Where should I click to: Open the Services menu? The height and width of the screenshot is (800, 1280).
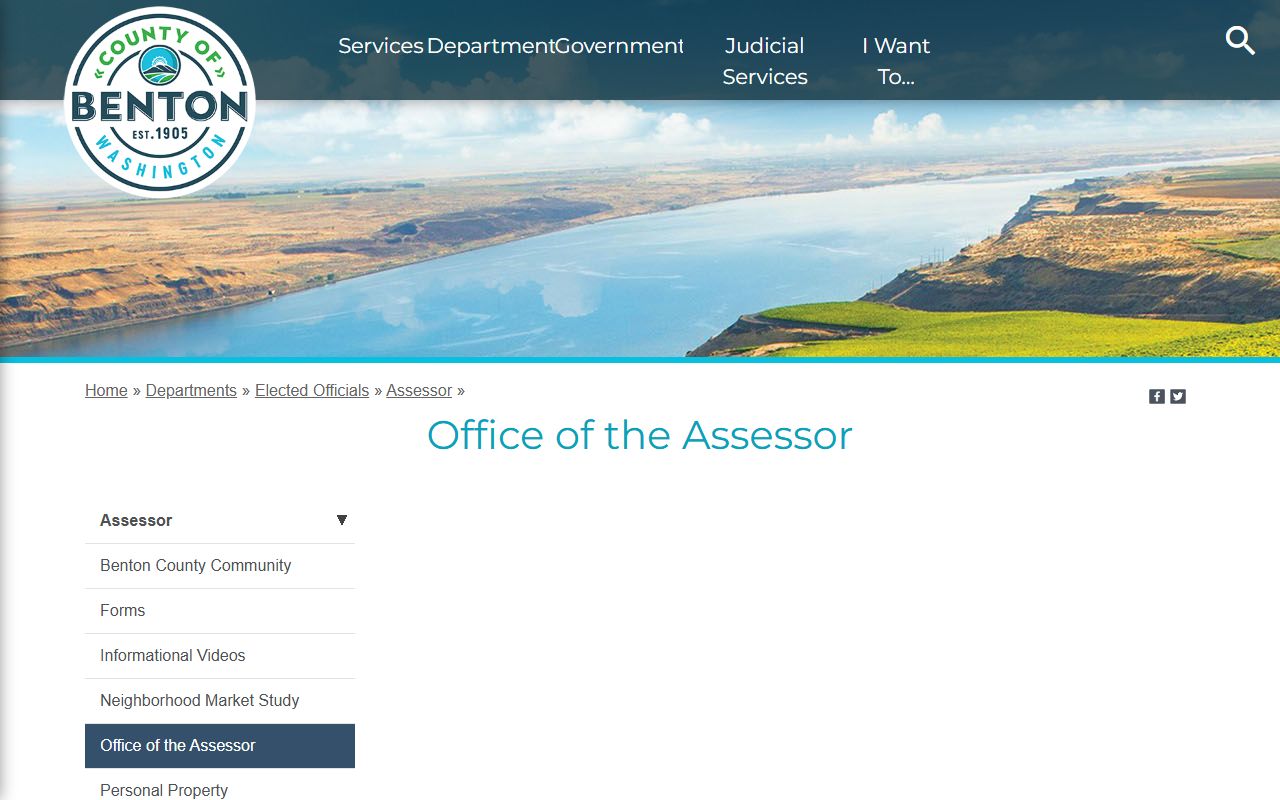click(381, 46)
